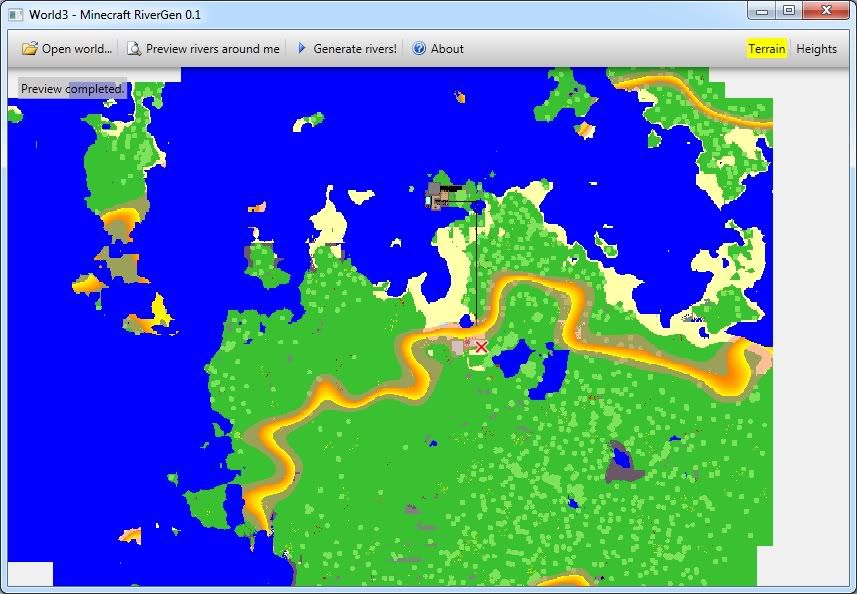Open the About label

447,49
